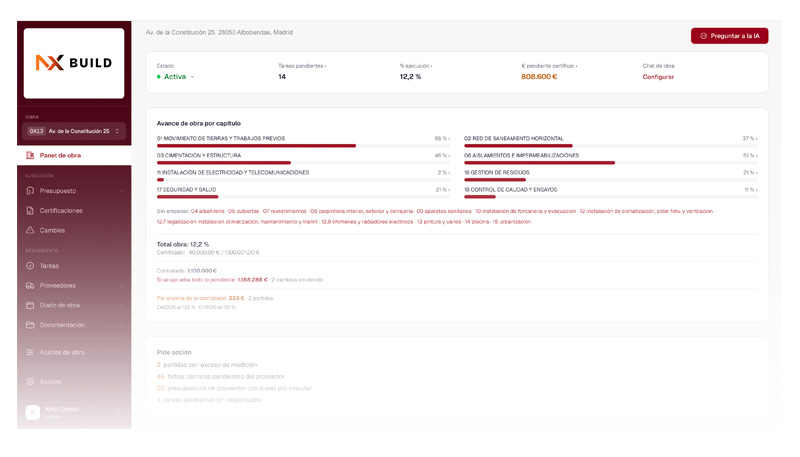Image resolution: width=800 pixels, height=457 pixels.
Task: Expand the Presupuesto submenu chevron
Action: (x=121, y=191)
